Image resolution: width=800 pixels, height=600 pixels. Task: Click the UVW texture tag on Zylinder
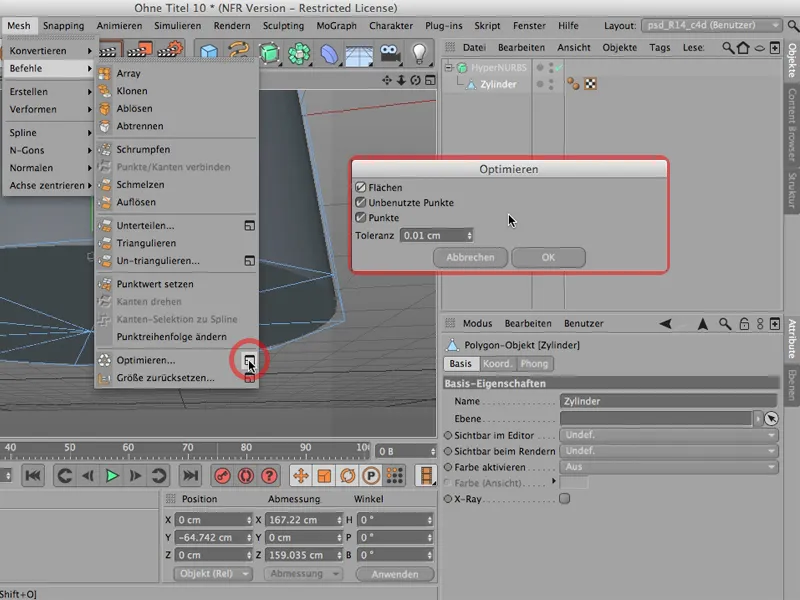click(x=590, y=84)
